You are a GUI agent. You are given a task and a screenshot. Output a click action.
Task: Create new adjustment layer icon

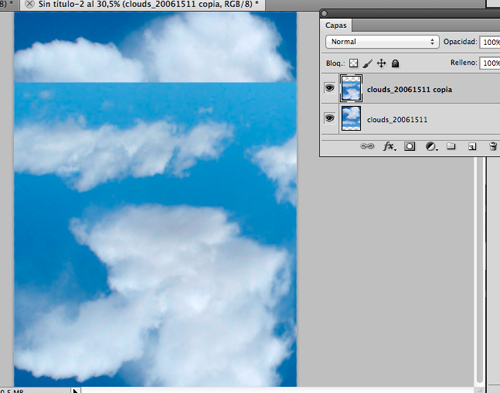[x=431, y=146]
